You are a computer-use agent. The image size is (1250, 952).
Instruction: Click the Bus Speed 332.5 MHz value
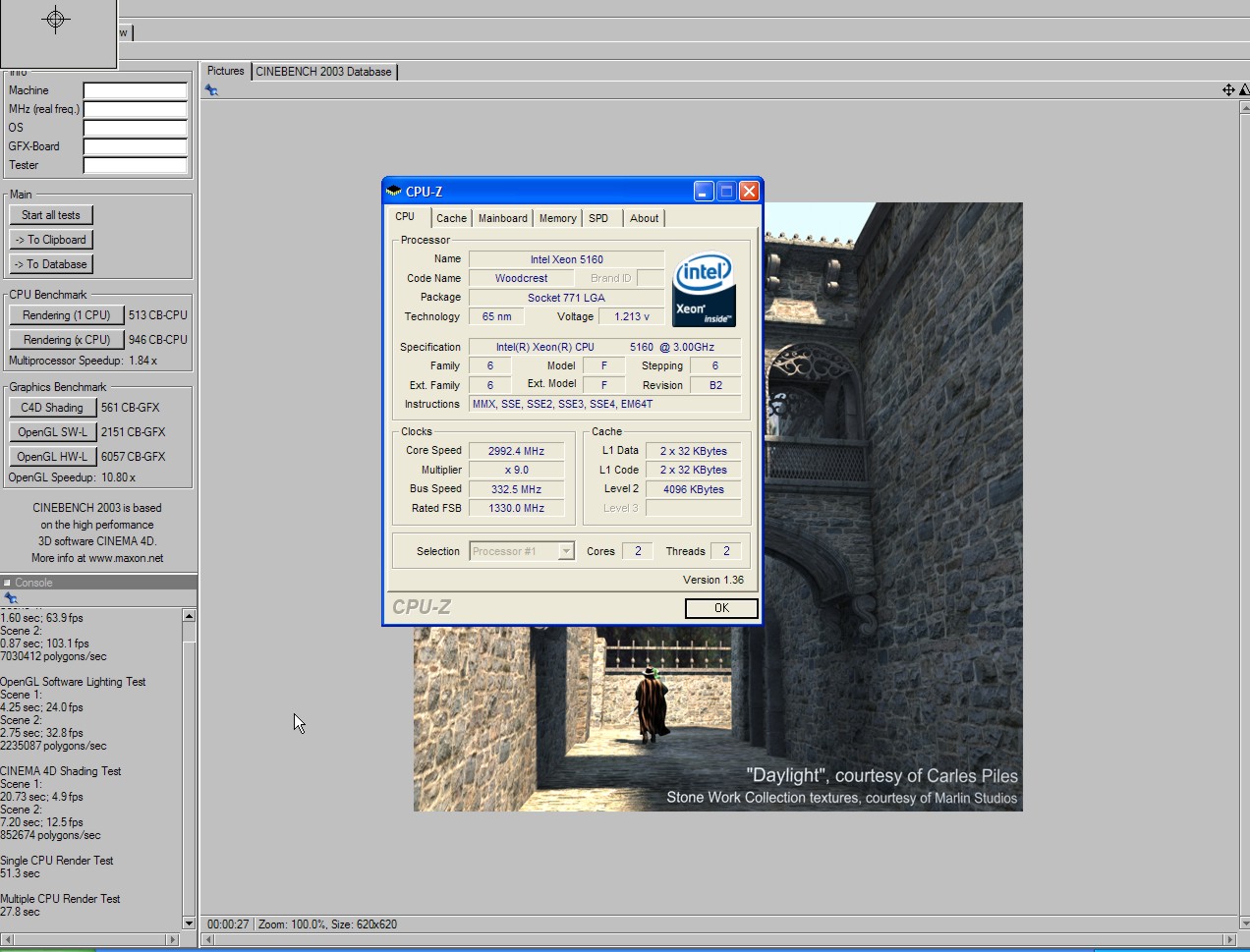tap(516, 489)
